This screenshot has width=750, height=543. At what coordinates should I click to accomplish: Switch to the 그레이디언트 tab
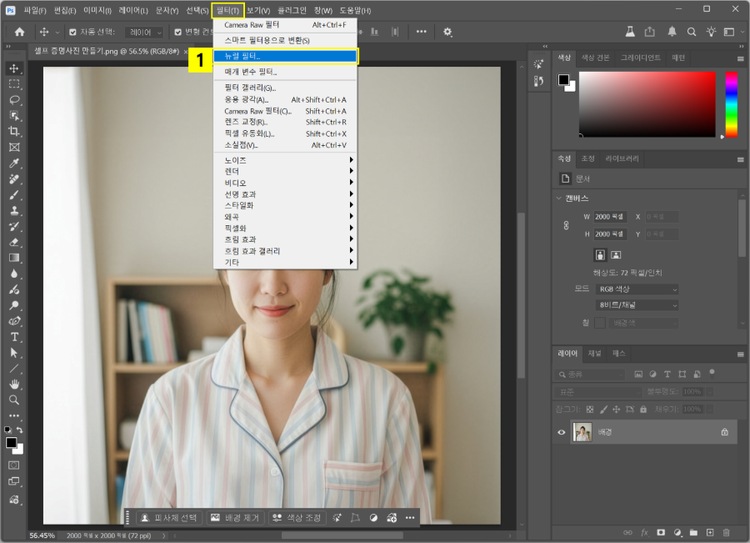pyautogui.click(x=640, y=58)
